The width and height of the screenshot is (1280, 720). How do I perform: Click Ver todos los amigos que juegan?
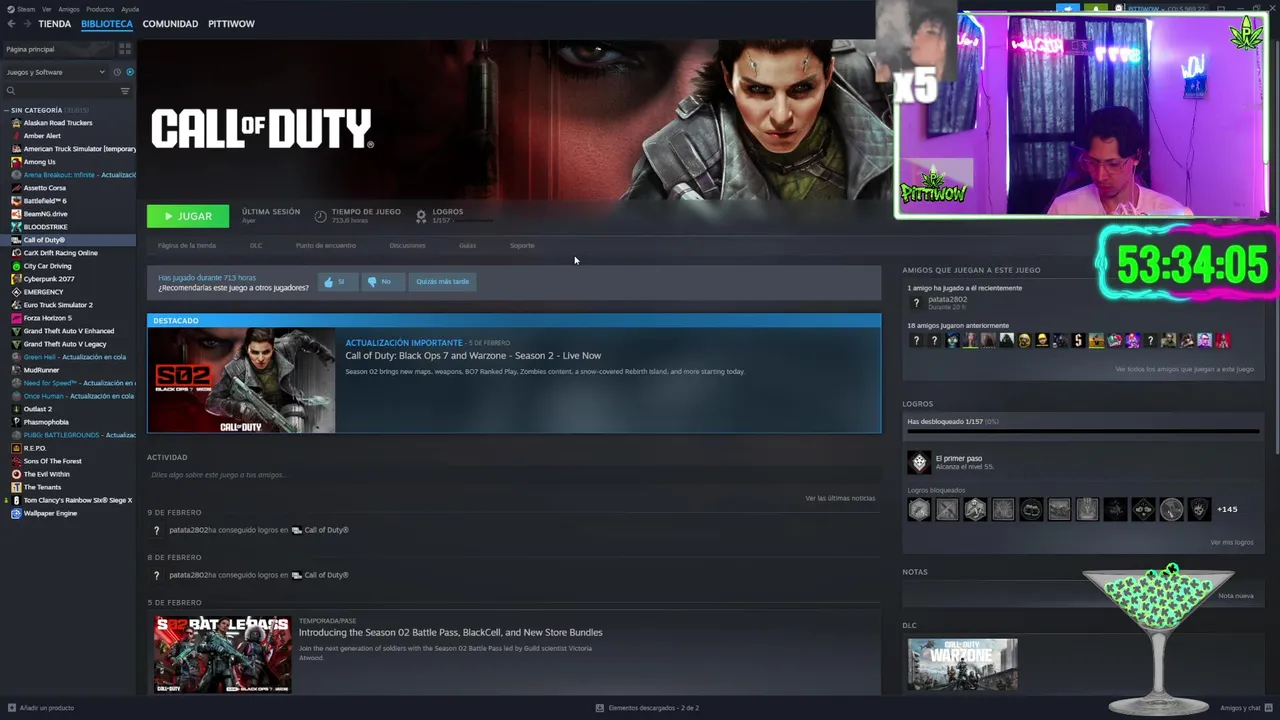[x=1184, y=369]
